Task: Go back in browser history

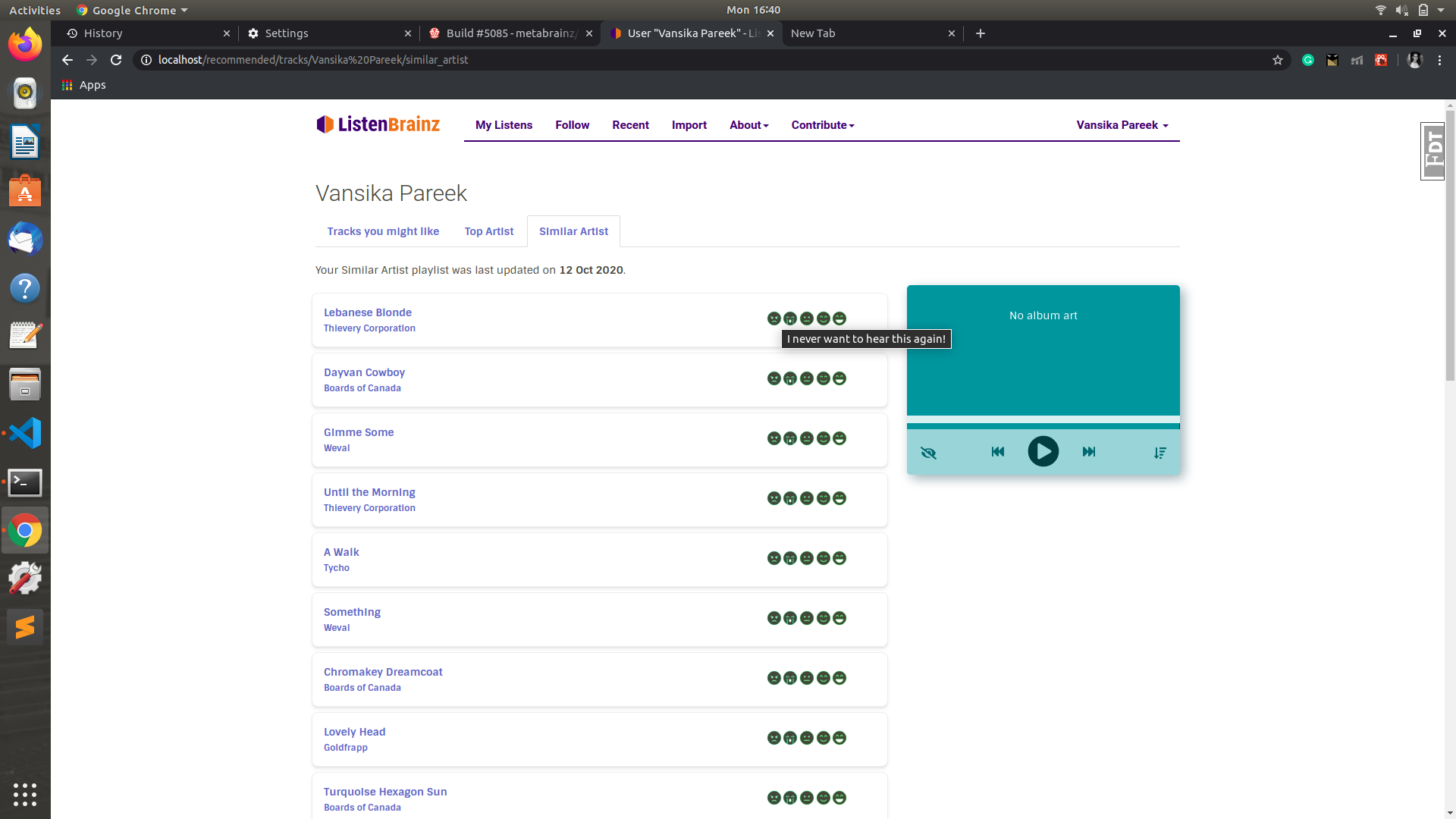Action: [67, 60]
